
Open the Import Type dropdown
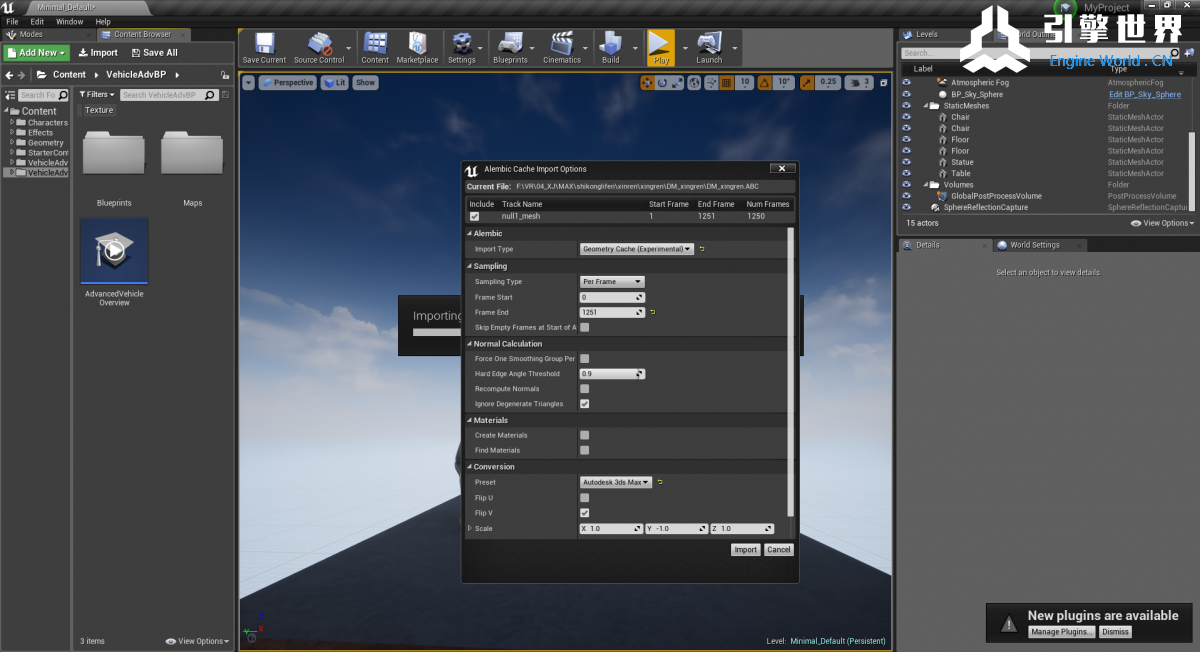(637, 249)
